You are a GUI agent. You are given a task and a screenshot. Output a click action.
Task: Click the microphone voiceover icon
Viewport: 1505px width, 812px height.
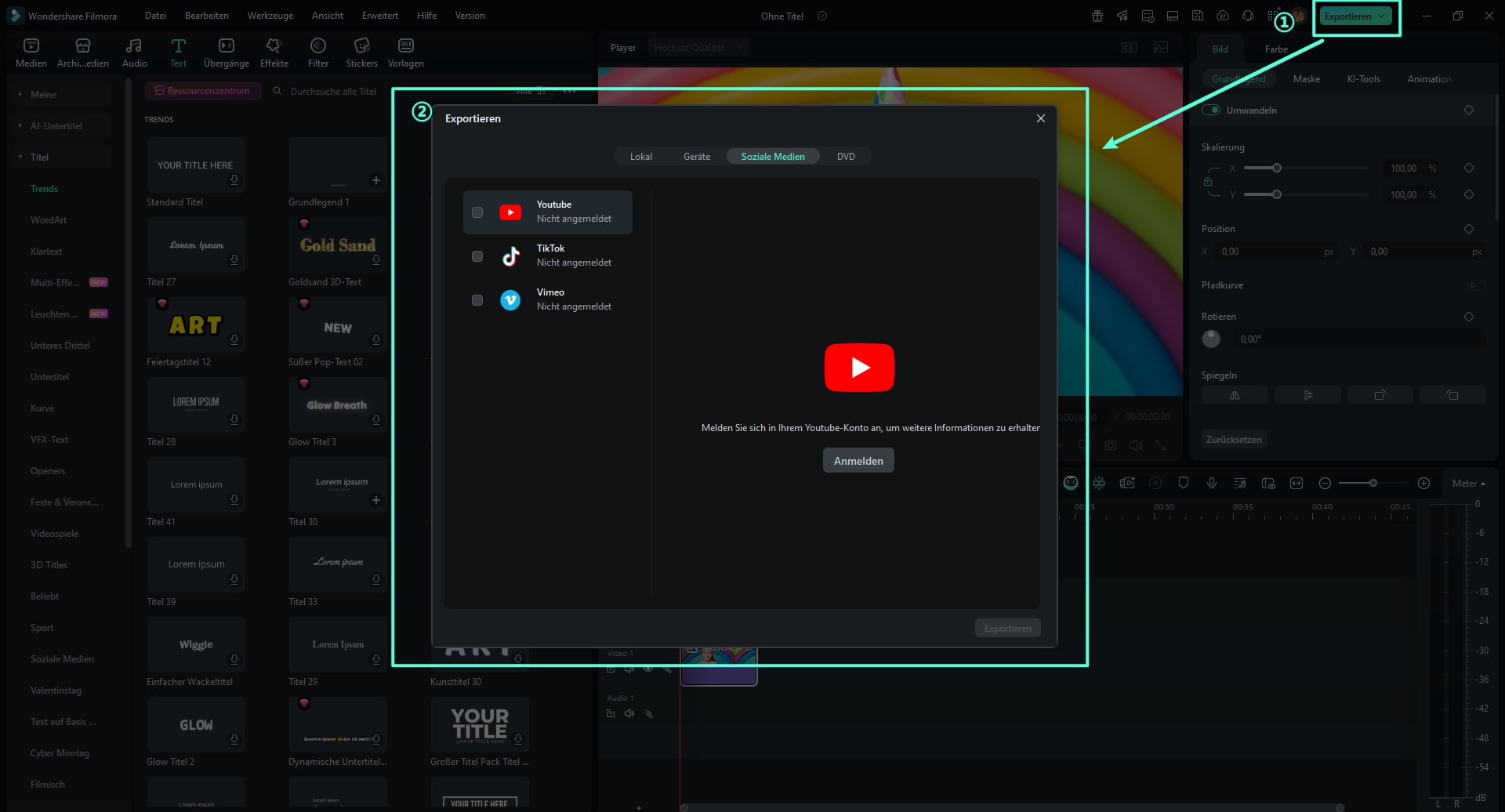1212,483
